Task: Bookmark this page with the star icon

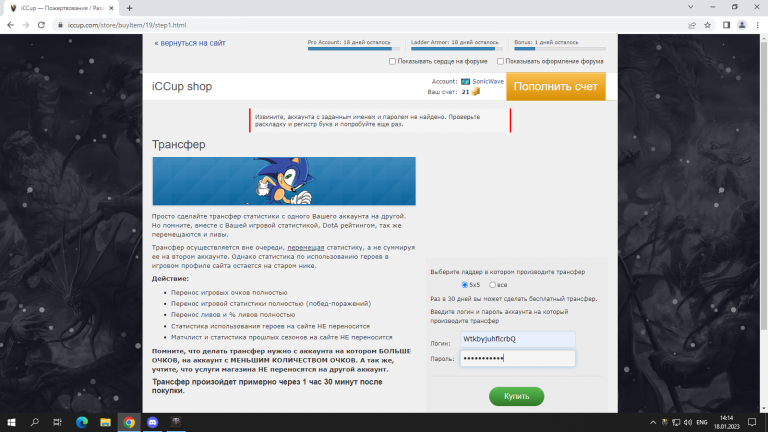Action: pos(707,25)
